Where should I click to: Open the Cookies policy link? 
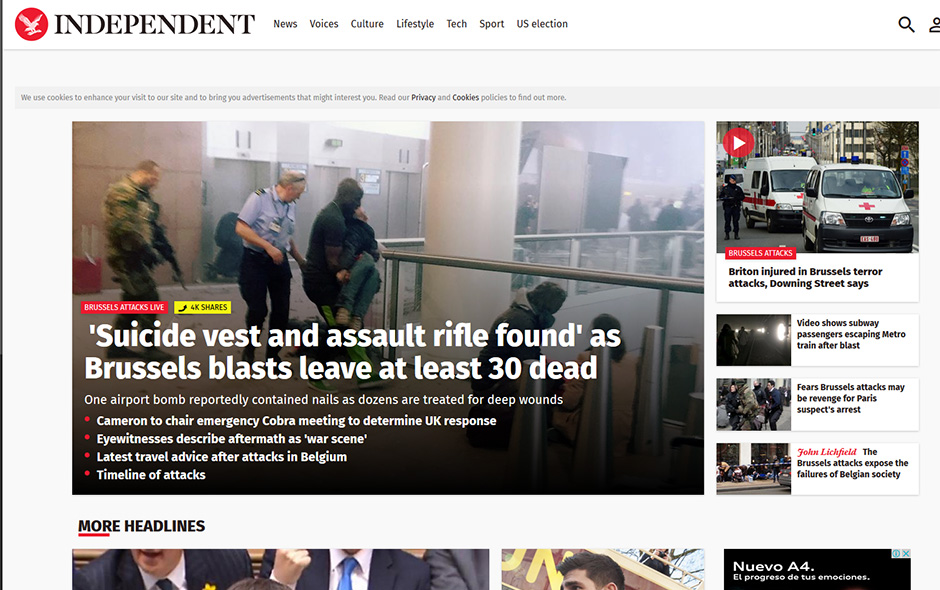[x=465, y=97]
